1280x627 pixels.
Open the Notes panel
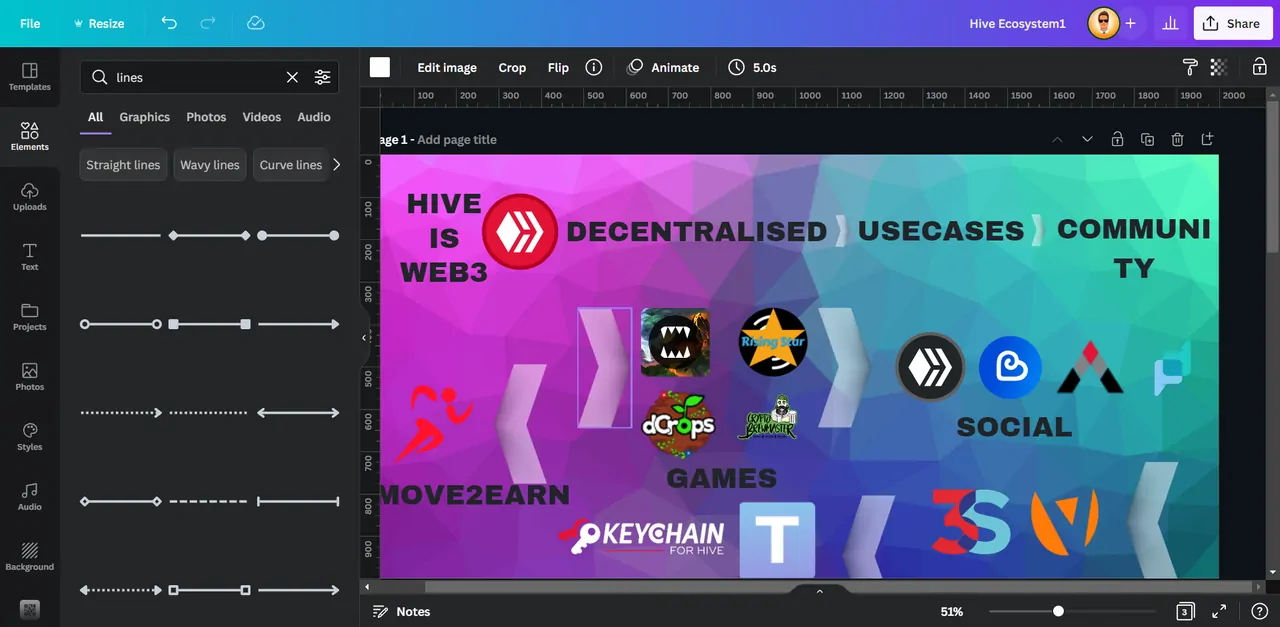tap(401, 611)
